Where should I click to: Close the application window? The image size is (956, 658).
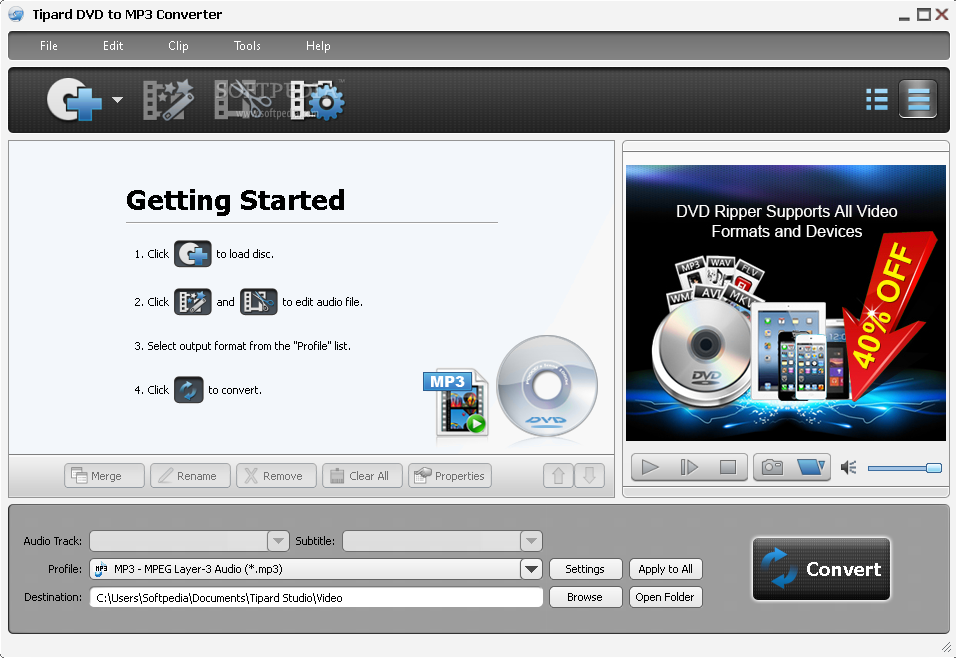coord(942,15)
